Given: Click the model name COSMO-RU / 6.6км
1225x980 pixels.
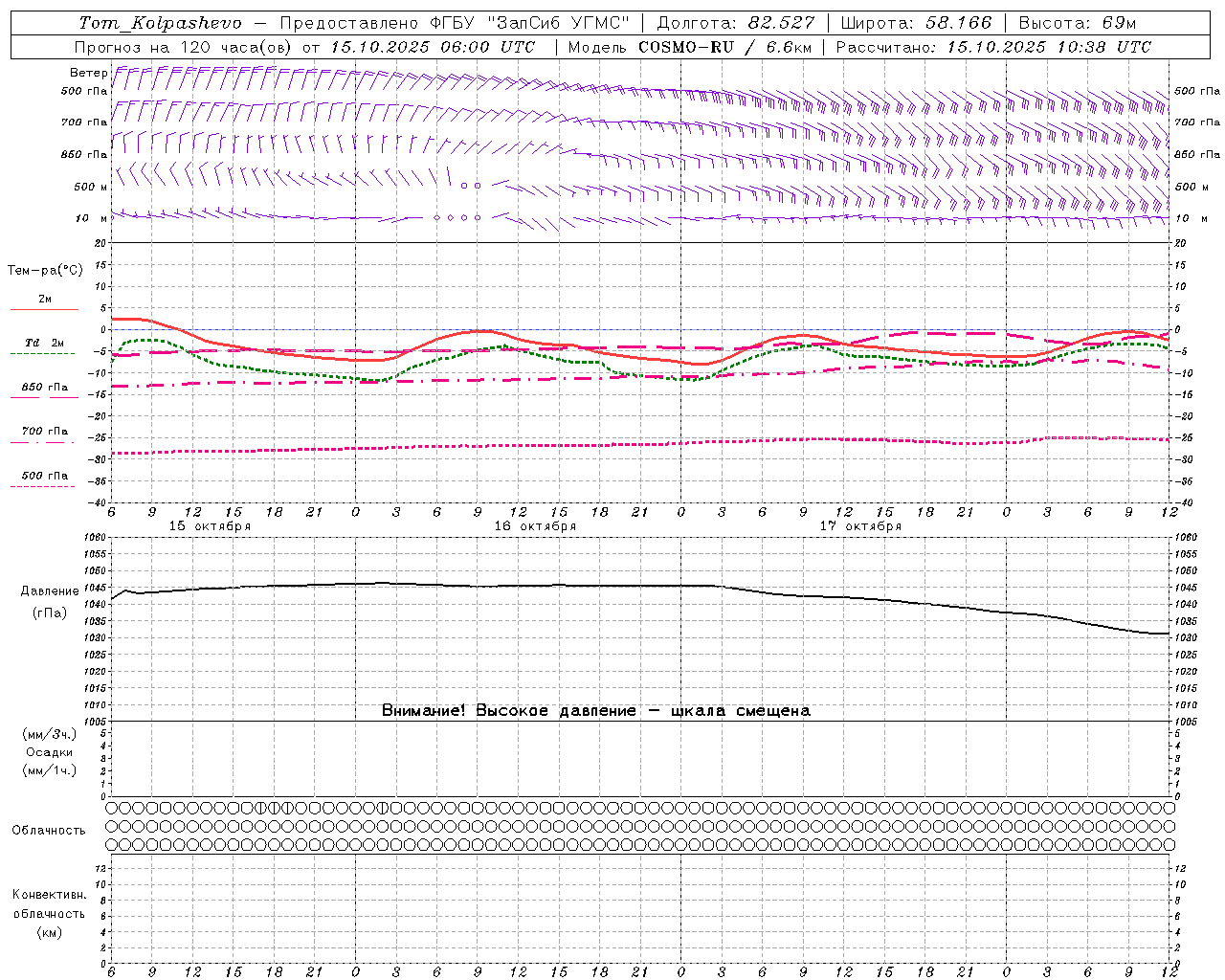Looking at the screenshot, I should (724, 47).
